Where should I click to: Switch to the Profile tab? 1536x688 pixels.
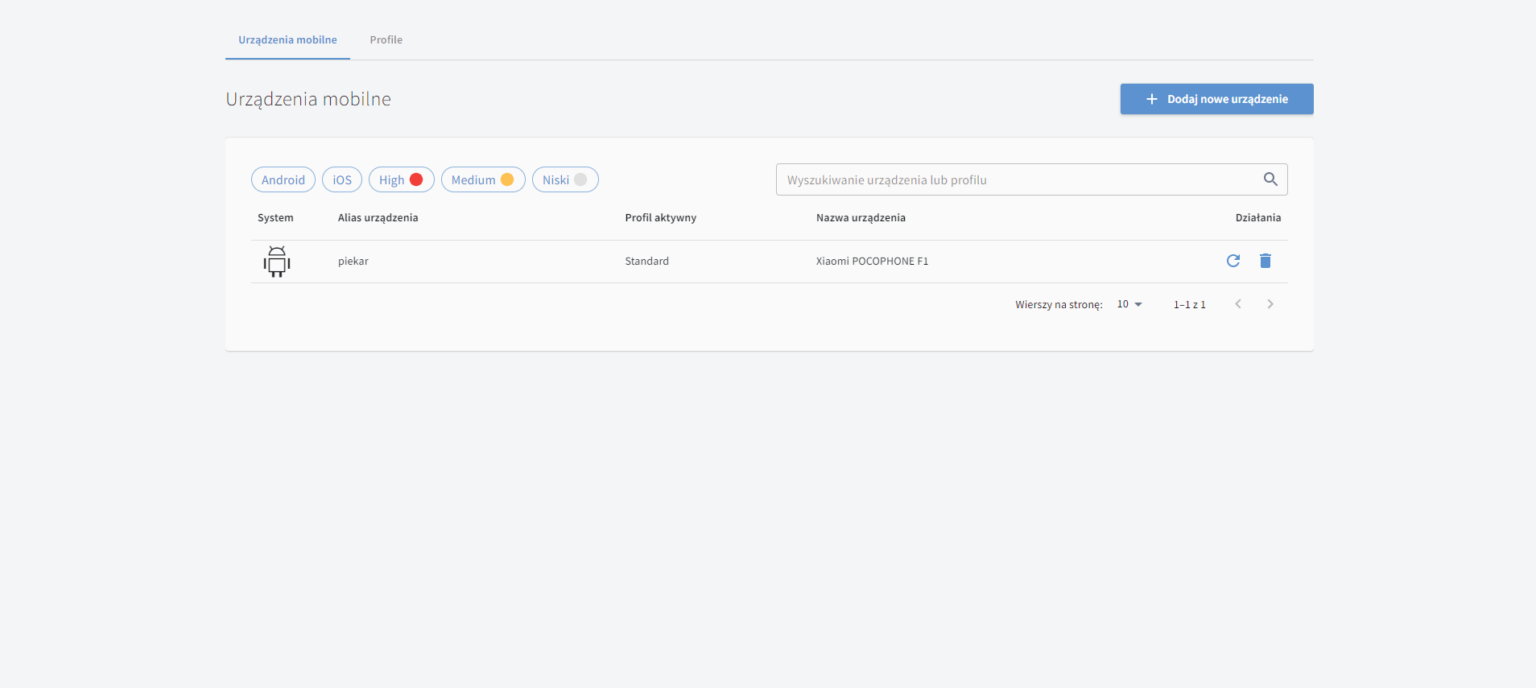[x=386, y=40]
